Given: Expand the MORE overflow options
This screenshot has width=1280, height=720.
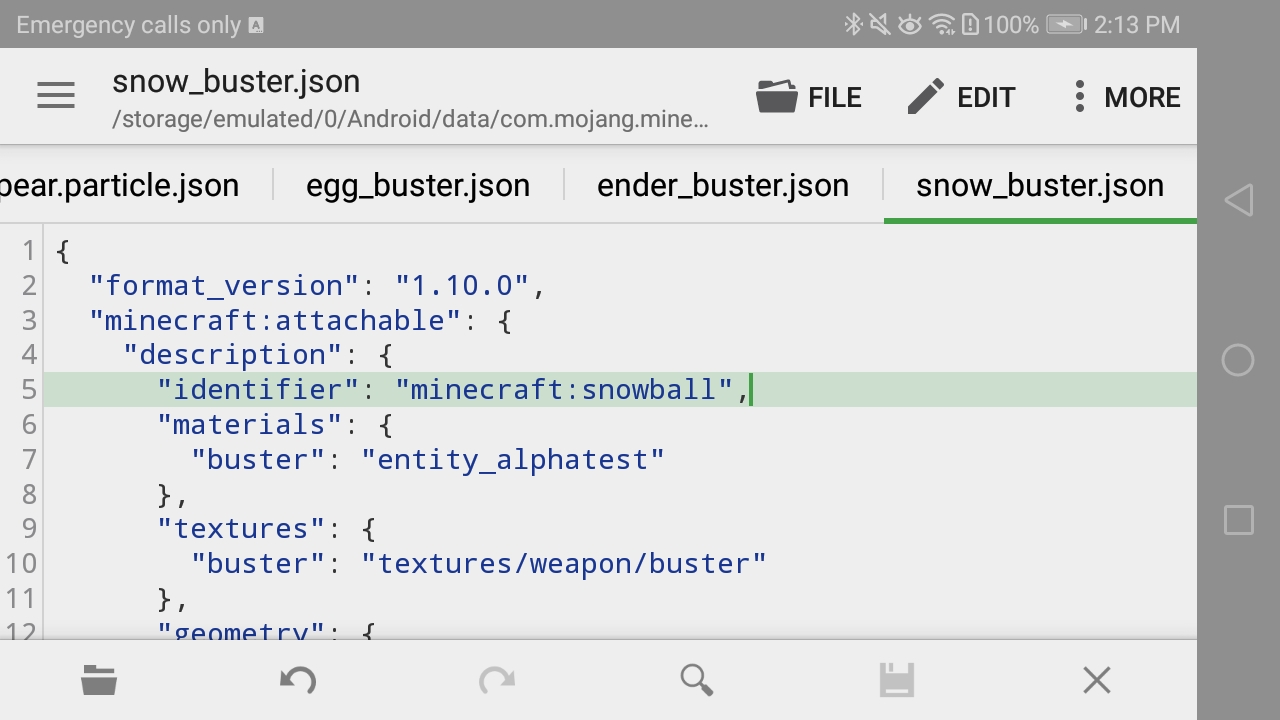Looking at the screenshot, I should tap(1126, 97).
